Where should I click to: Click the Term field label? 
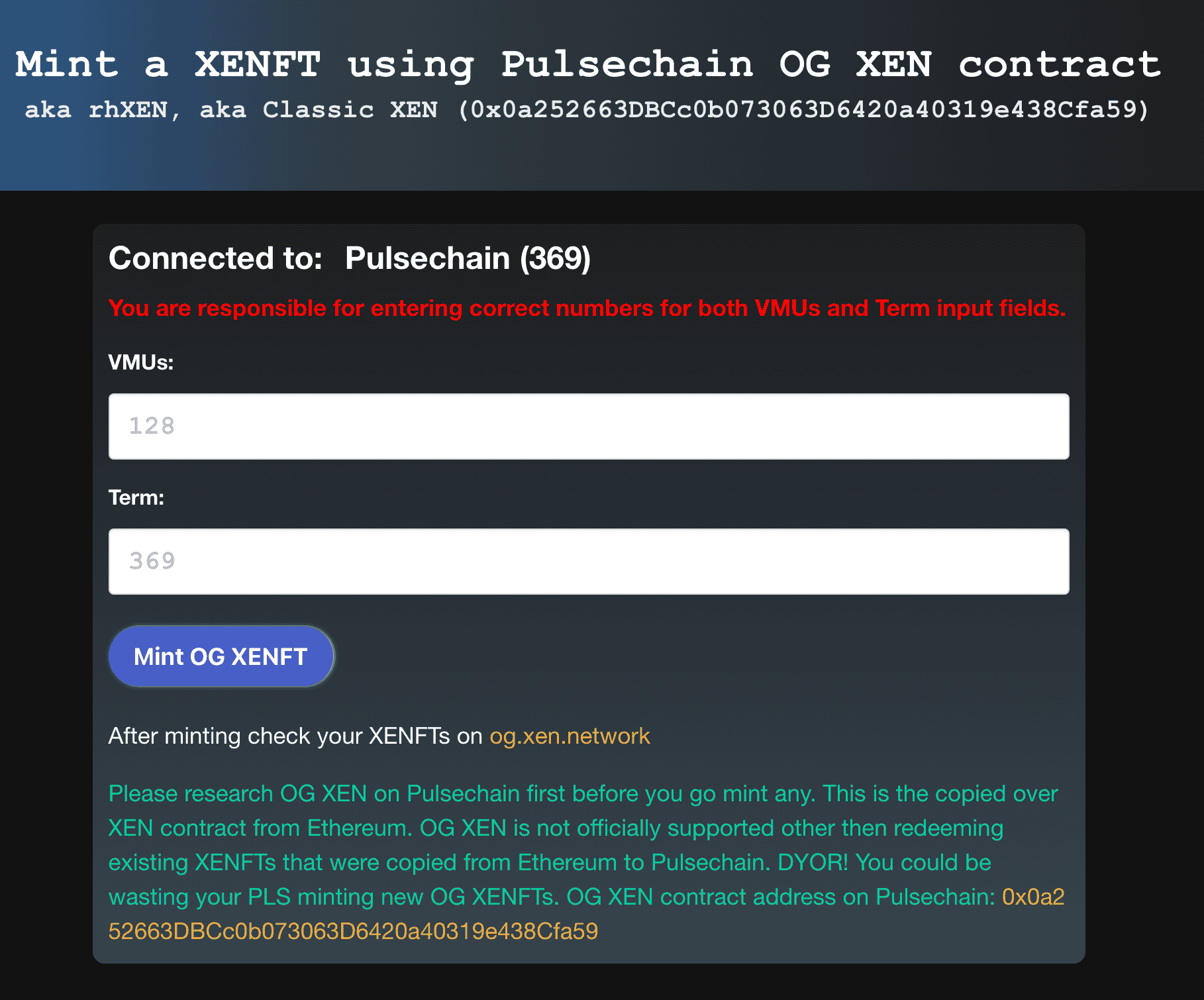[136, 497]
